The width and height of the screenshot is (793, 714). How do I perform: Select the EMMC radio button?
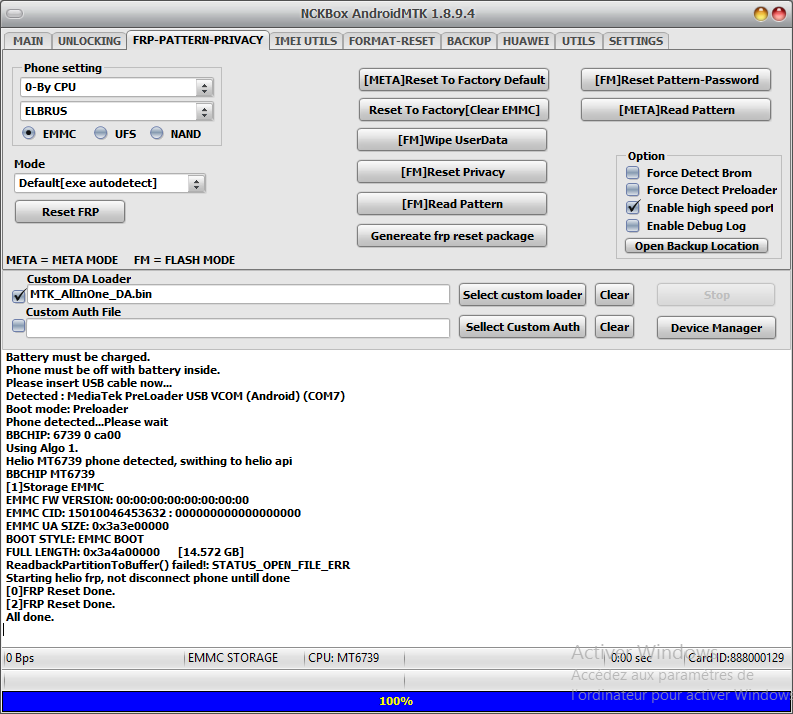(x=29, y=133)
